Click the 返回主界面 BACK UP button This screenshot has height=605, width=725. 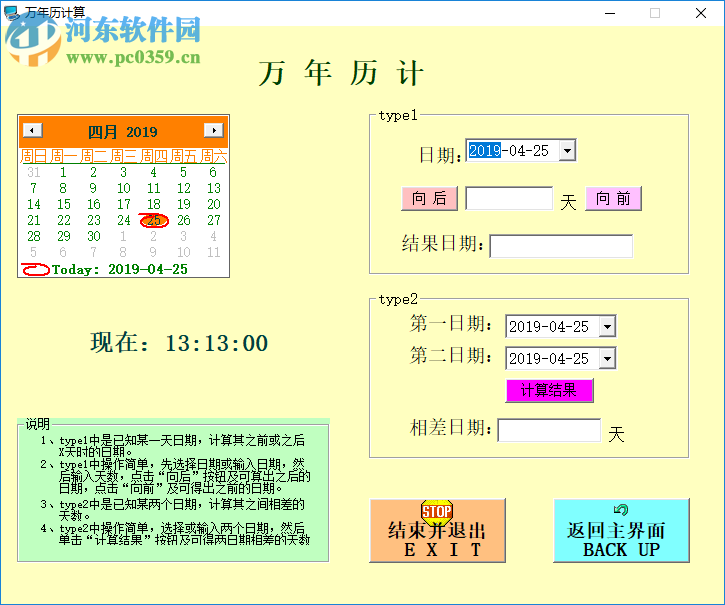621,530
